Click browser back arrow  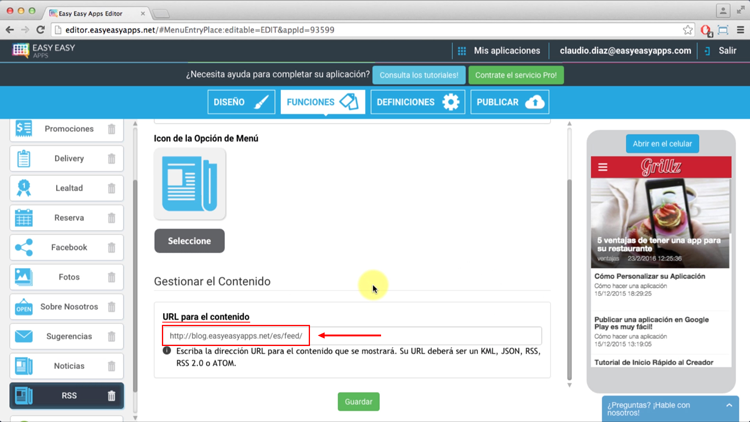pos(10,30)
